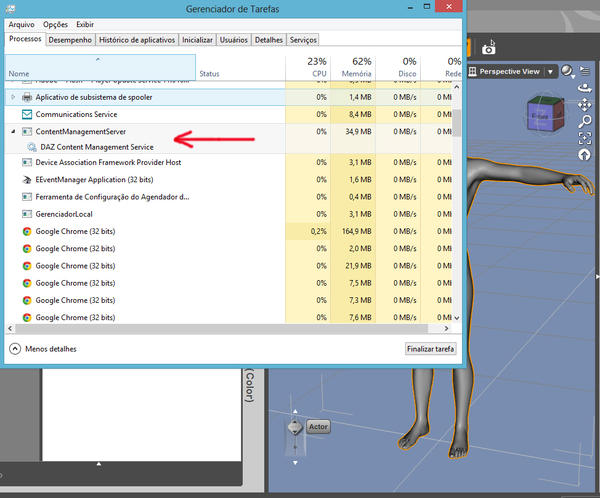Click DAZ pan camera arrows icon
The image size is (600, 498).
coord(585,104)
